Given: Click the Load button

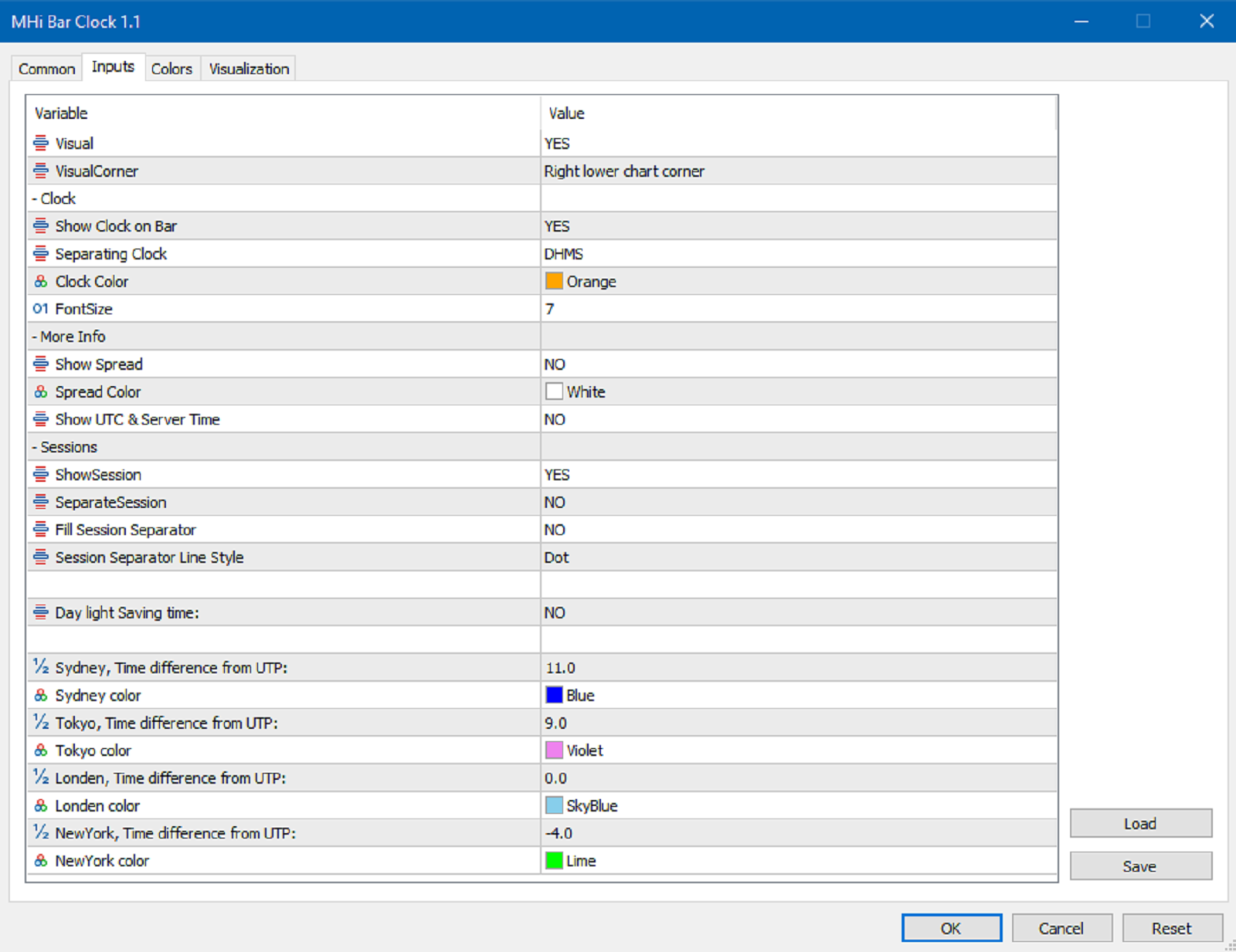Looking at the screenshot, I should 1140,823.
